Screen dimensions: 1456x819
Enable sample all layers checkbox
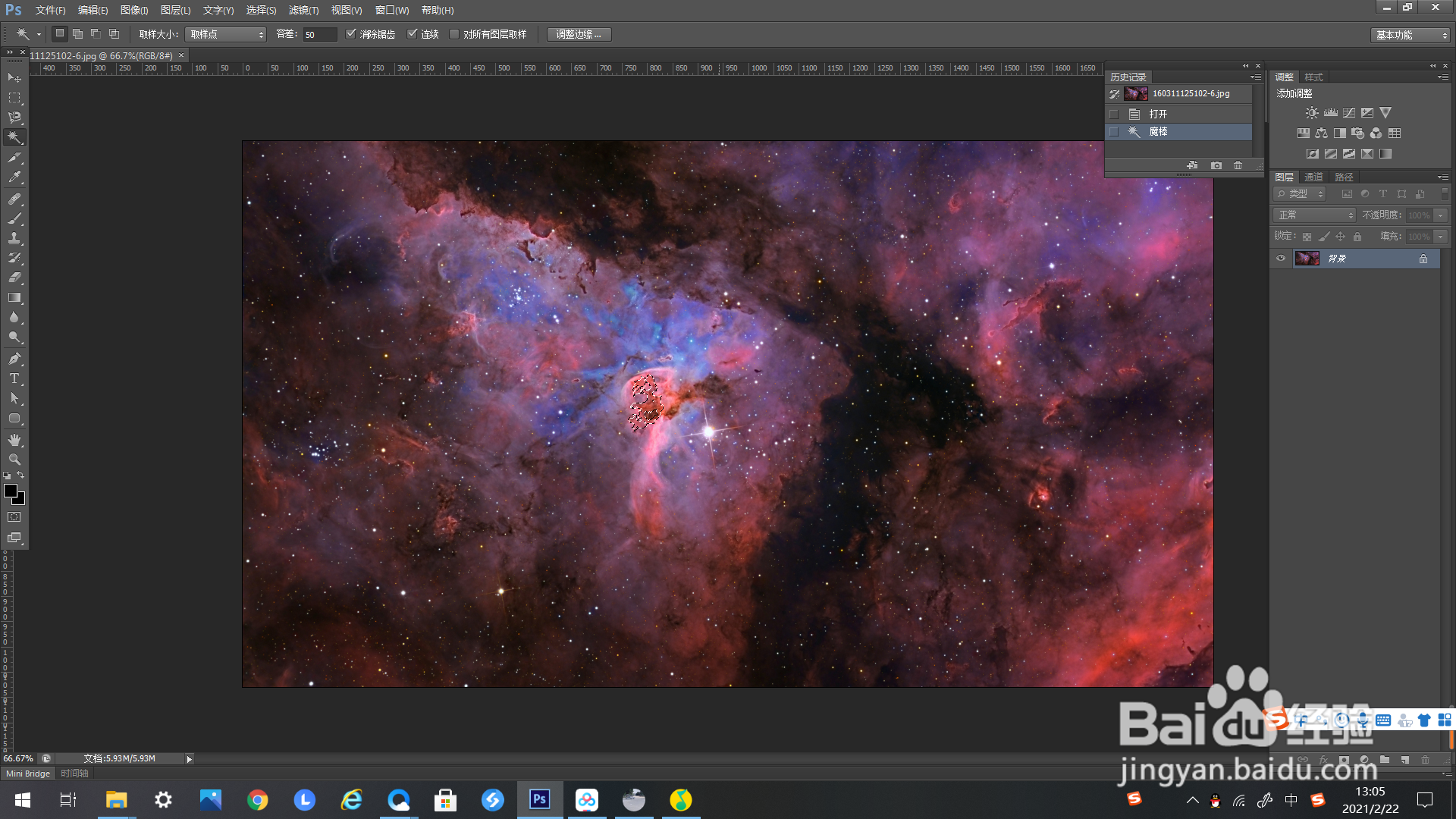(454, 34)
